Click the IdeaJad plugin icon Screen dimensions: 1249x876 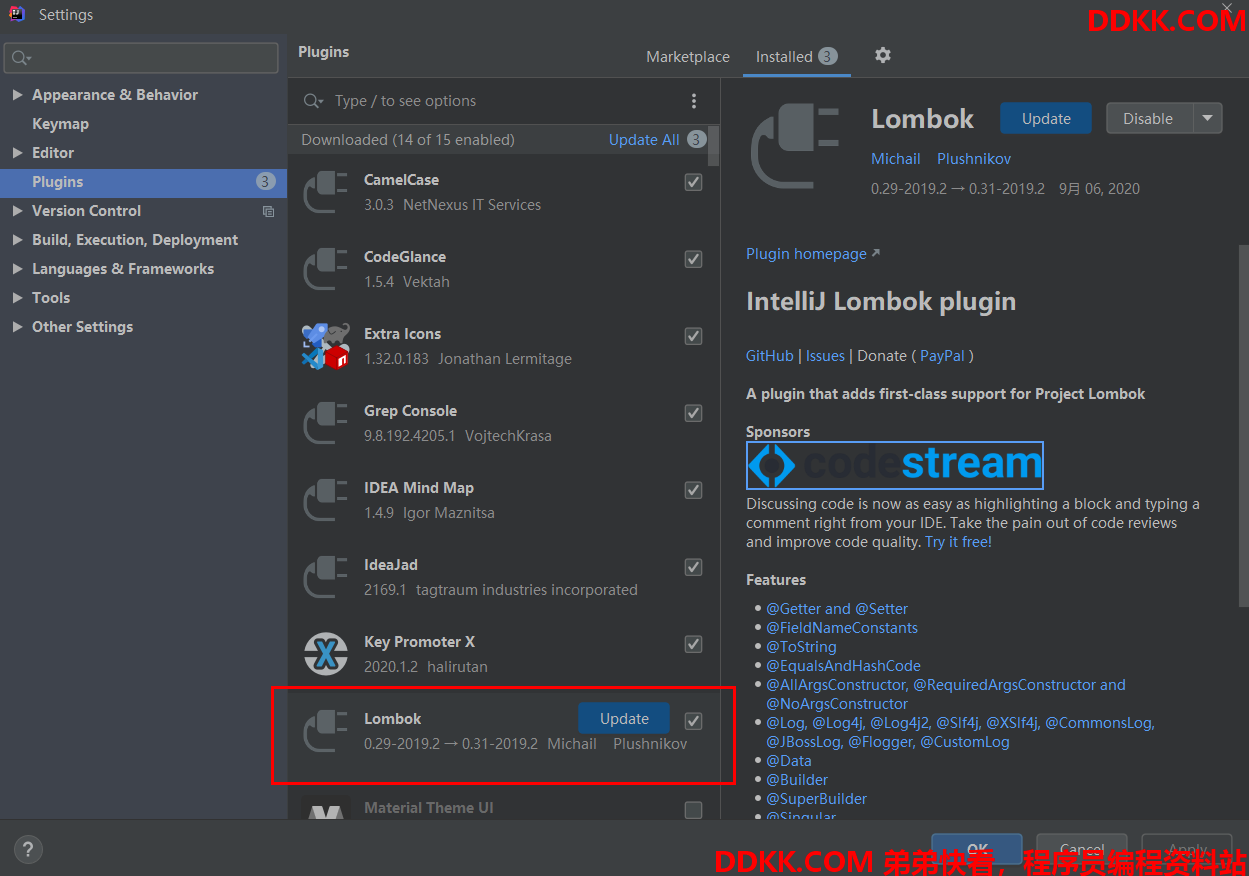click(325, 577)
